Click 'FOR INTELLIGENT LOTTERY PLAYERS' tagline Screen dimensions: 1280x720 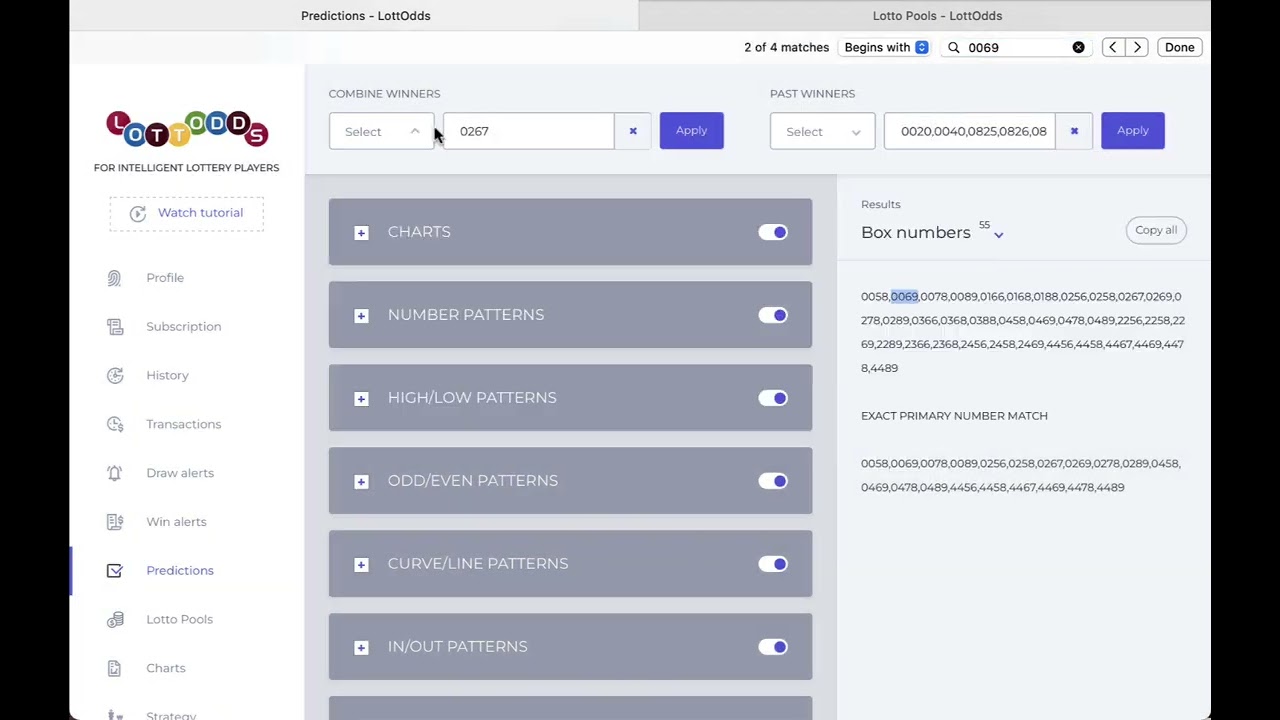187,168
